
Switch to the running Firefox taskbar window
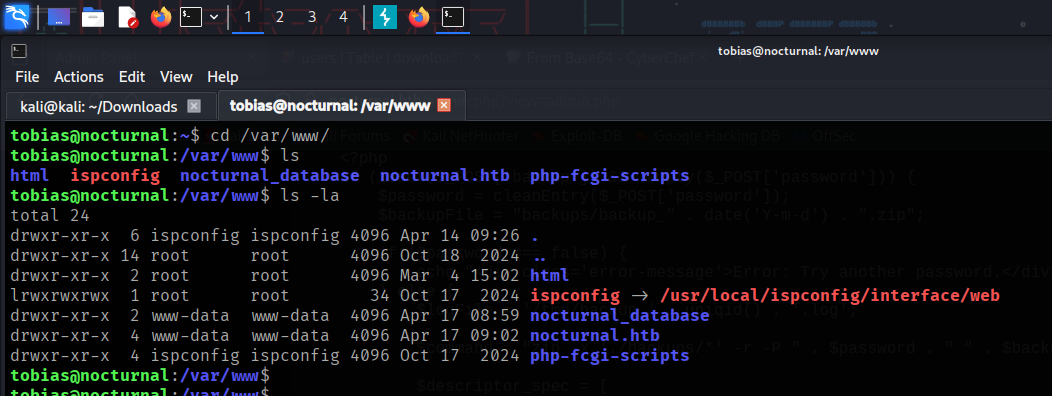coord(419,17)
